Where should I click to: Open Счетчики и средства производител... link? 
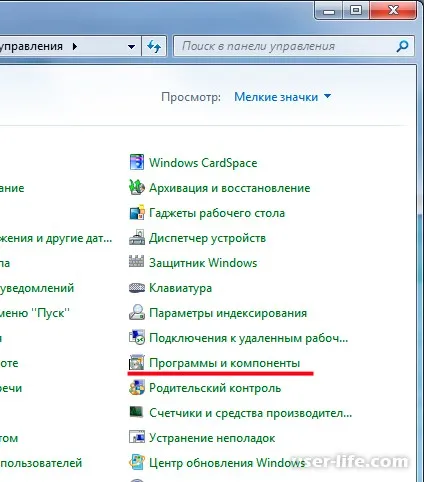(250, 413)
